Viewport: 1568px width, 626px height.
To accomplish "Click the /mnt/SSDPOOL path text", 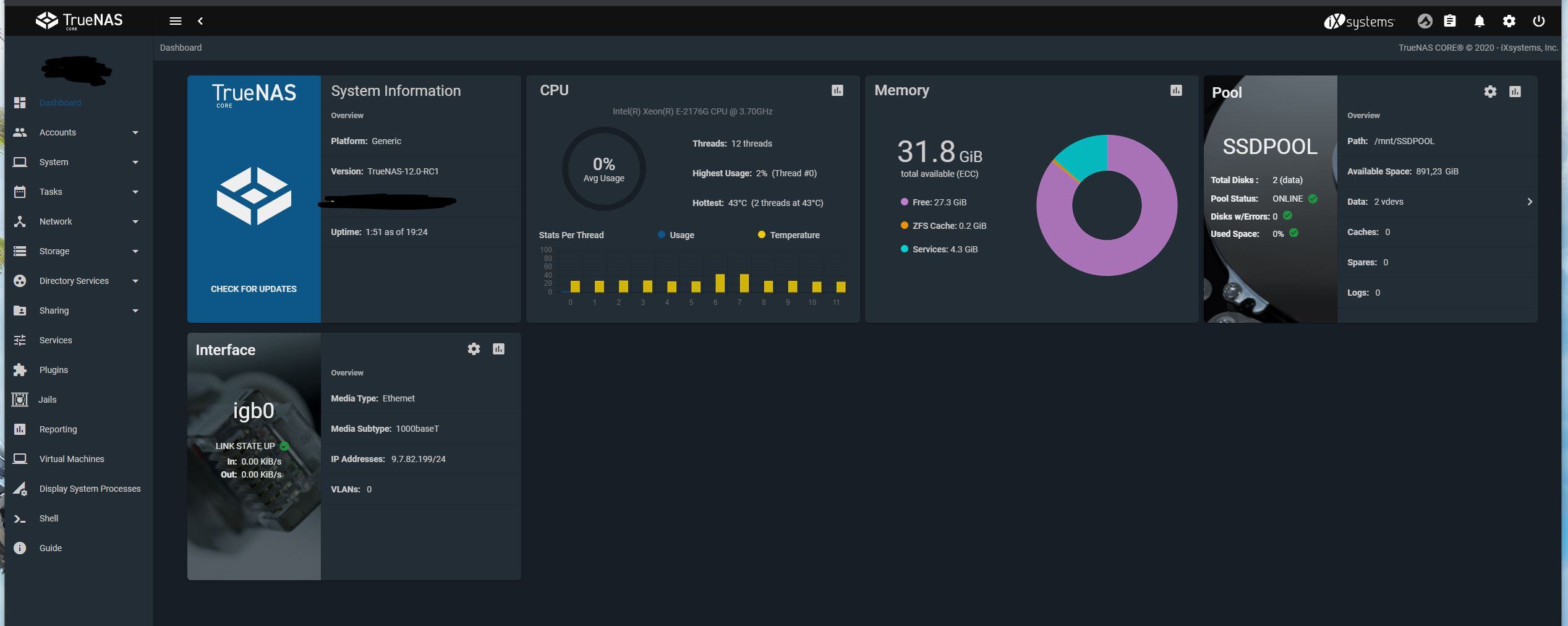I will point(1404,141).
